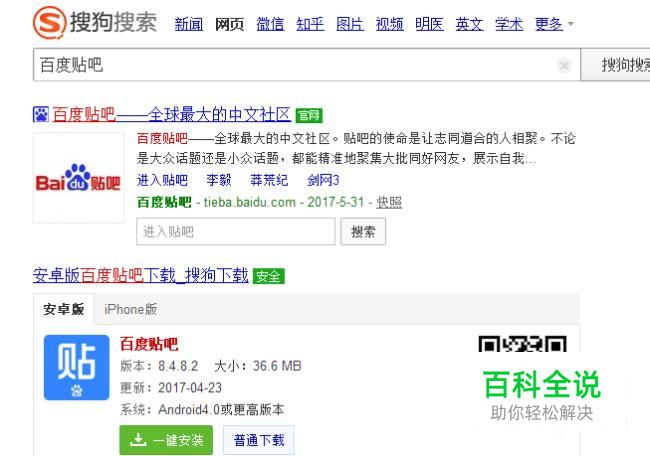Click the 更新: 2017-04-23 text
Screen dimensions: 650x456
pos(171,388)
